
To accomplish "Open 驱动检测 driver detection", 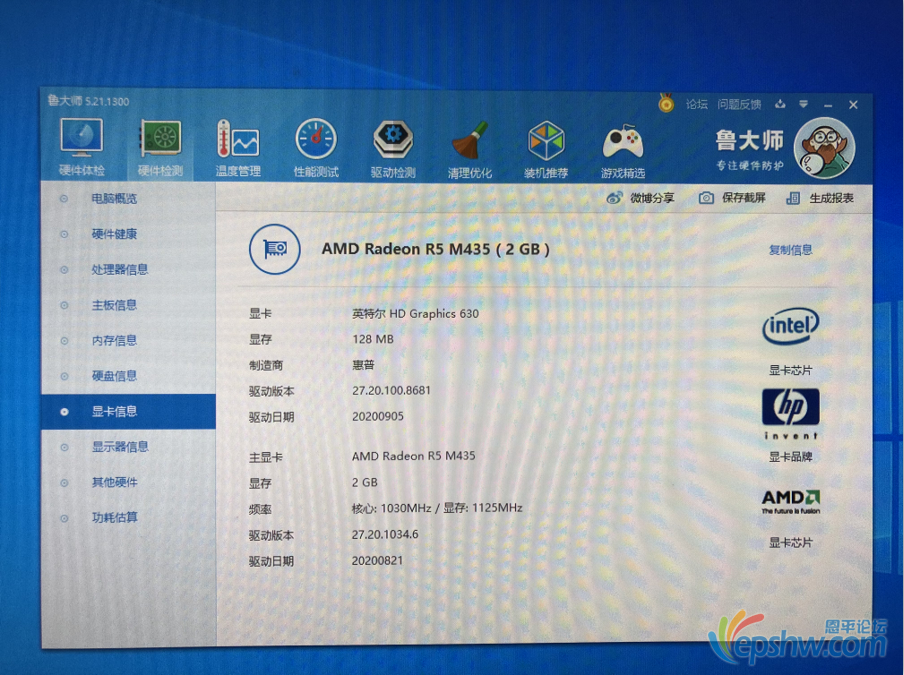I will click(x=393, y=148).
